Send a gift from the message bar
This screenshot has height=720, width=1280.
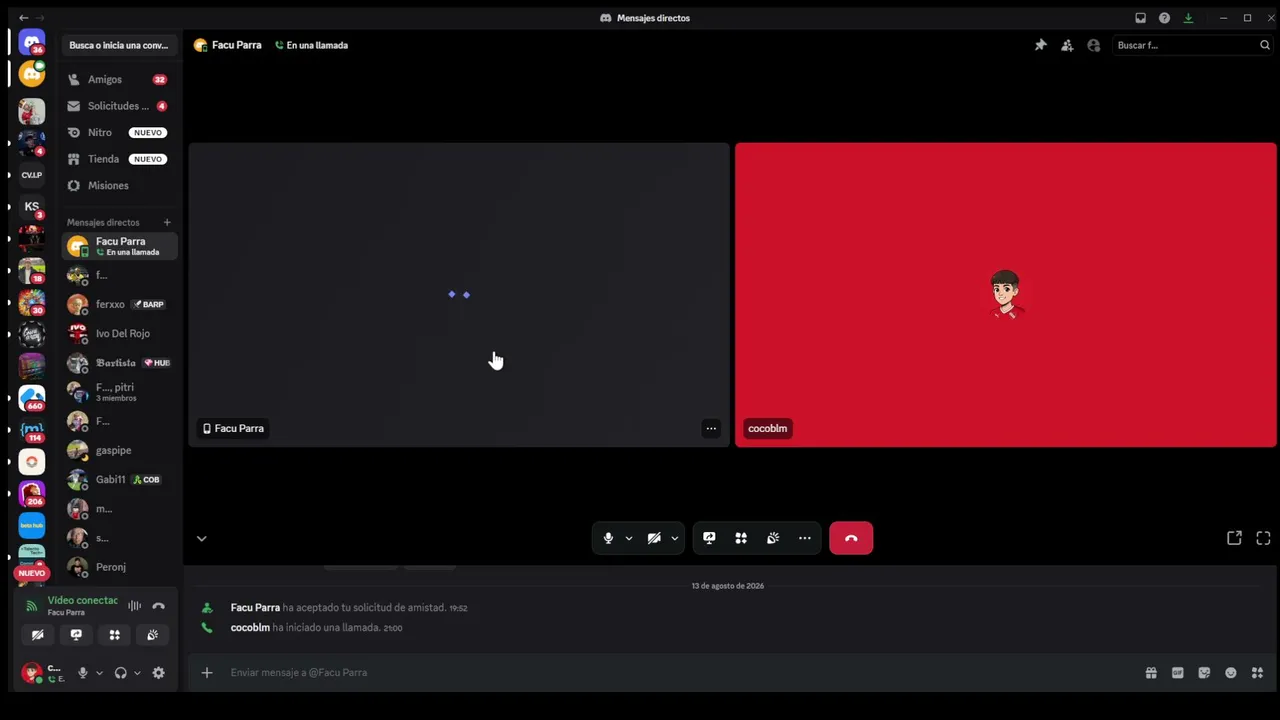(x=1151, y=673)
